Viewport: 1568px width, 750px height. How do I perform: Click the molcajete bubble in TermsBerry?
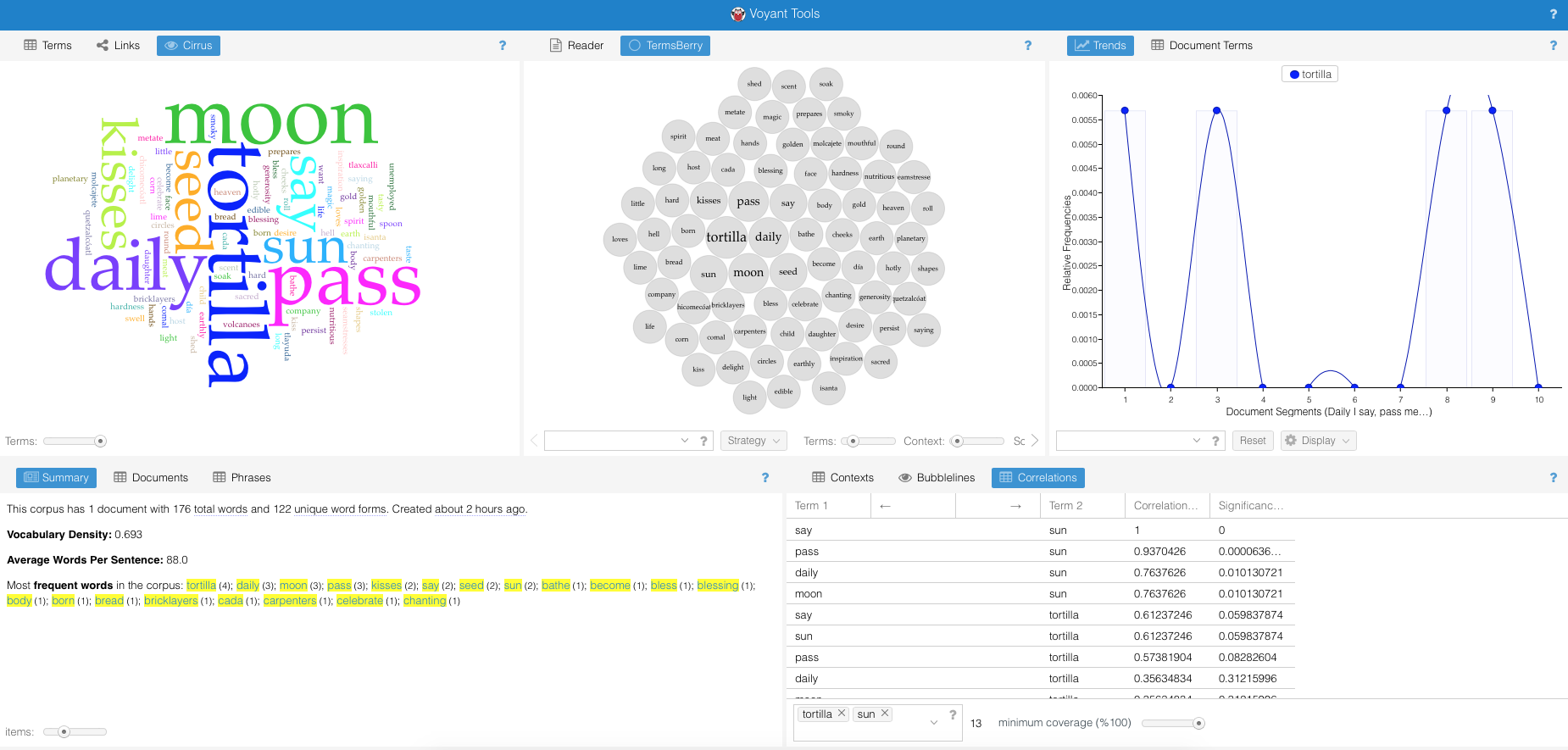tap(827, 143)
